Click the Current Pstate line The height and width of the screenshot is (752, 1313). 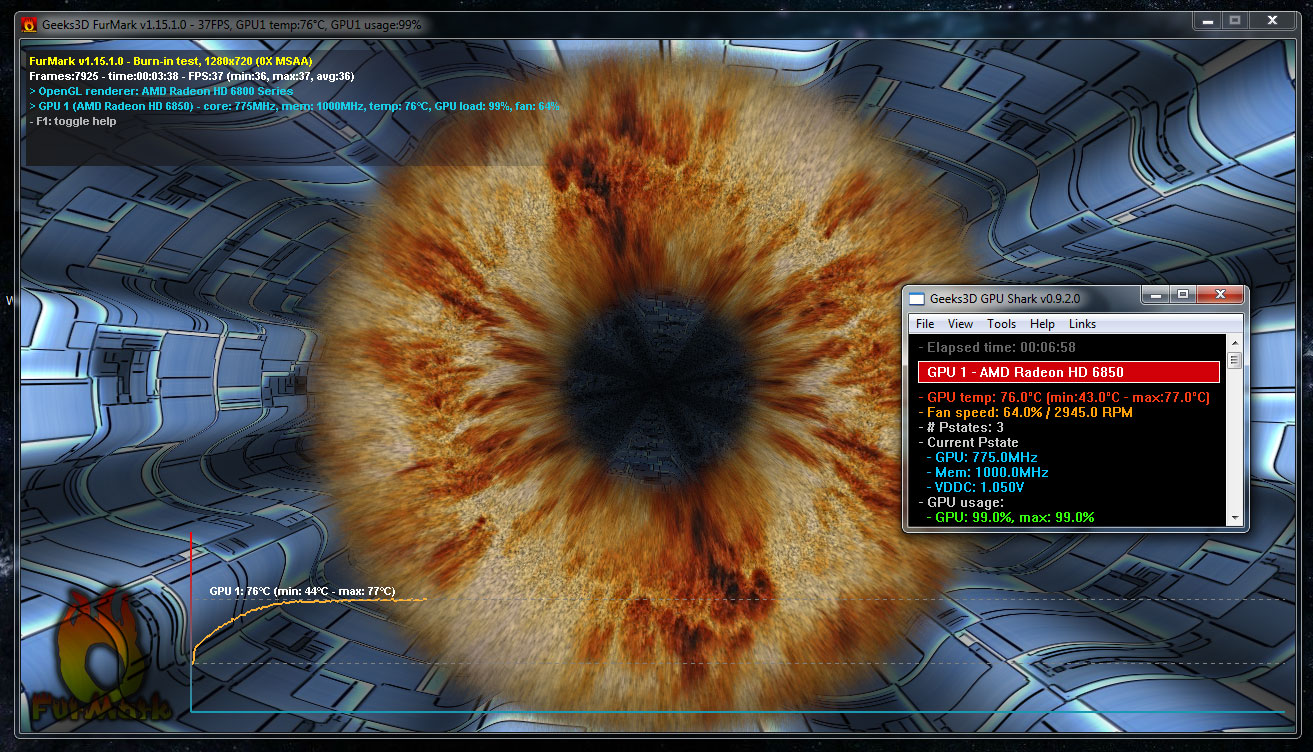click(968, 442)
